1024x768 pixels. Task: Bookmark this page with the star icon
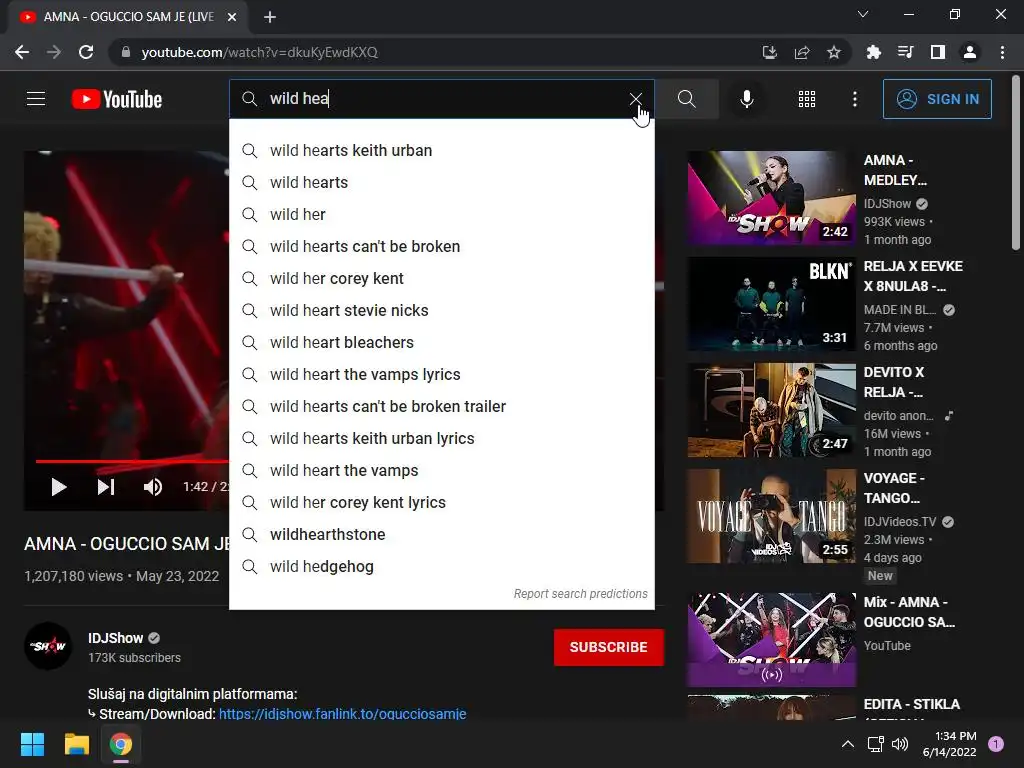pos(834,52)
